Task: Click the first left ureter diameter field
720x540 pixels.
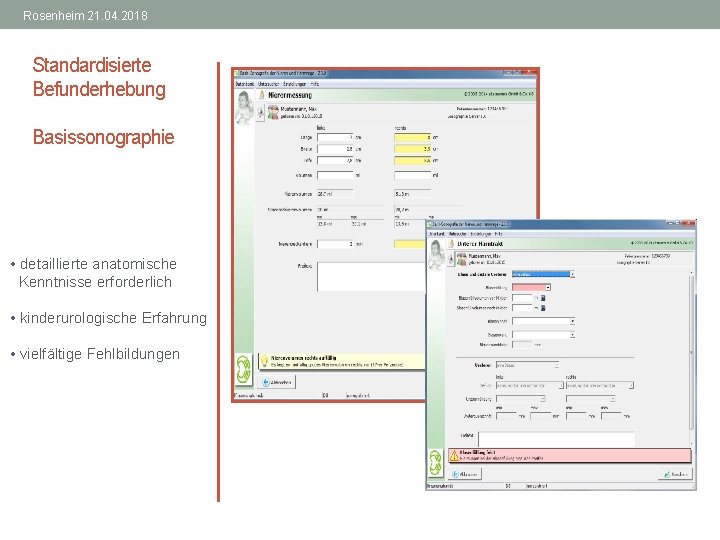Action: coord(506,416)
